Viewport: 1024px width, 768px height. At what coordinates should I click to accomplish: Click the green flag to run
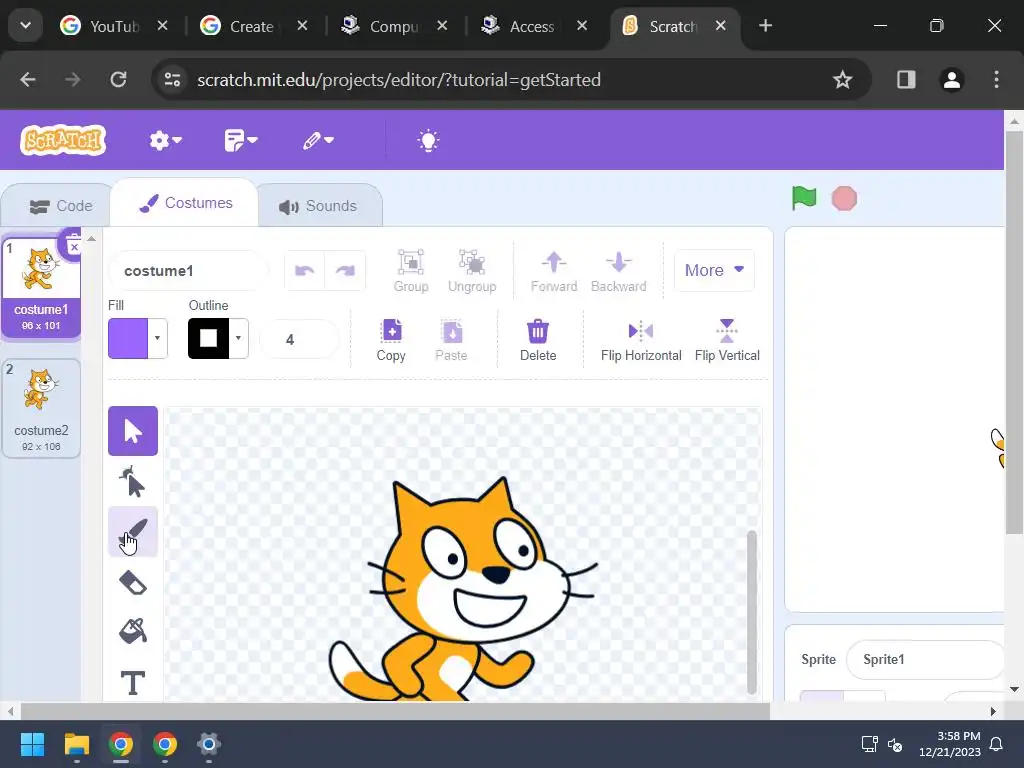click(804, 198)
